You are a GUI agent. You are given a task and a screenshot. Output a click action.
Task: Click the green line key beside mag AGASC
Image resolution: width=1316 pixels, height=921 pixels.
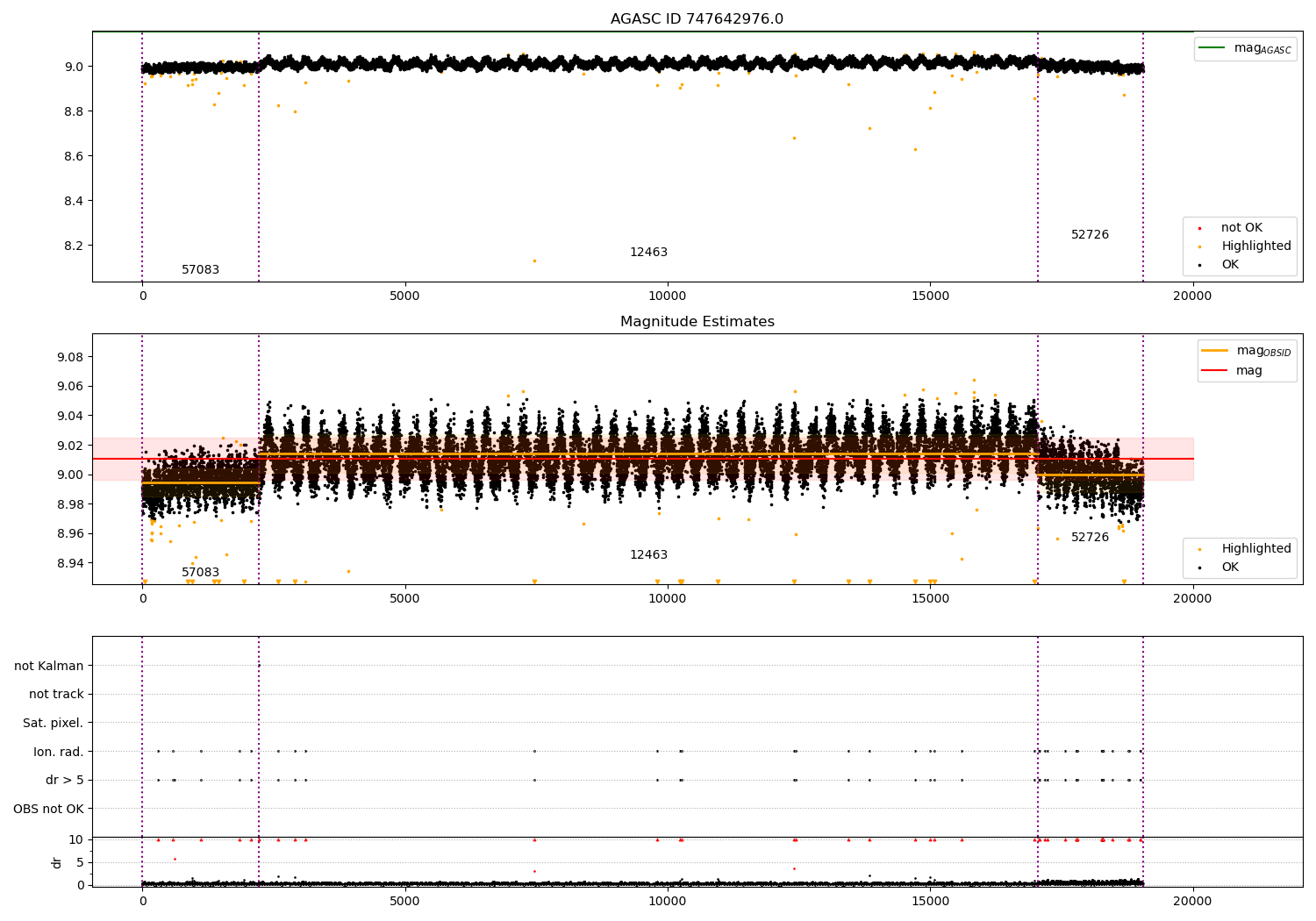click(1212, 48)
